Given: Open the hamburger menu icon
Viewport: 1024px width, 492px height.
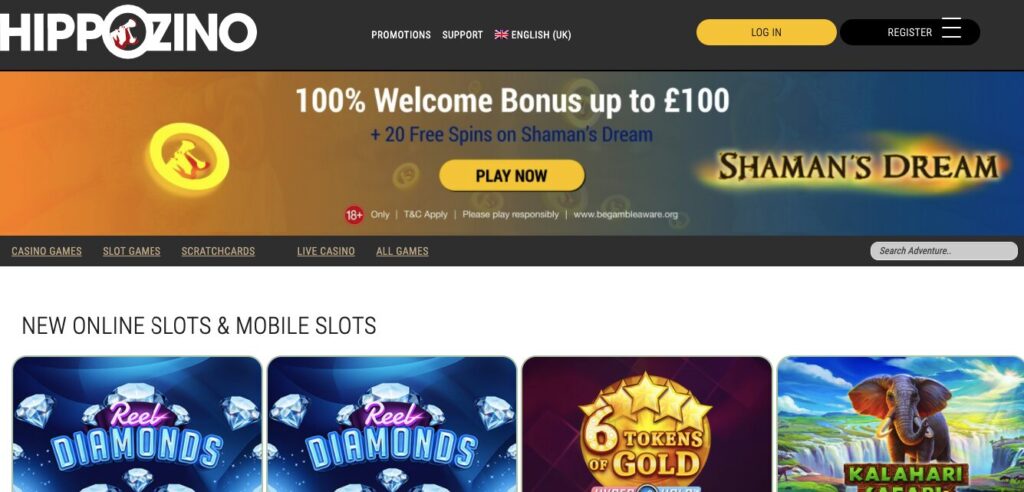Looking at the screenshot, I should (x=952, y=28).
